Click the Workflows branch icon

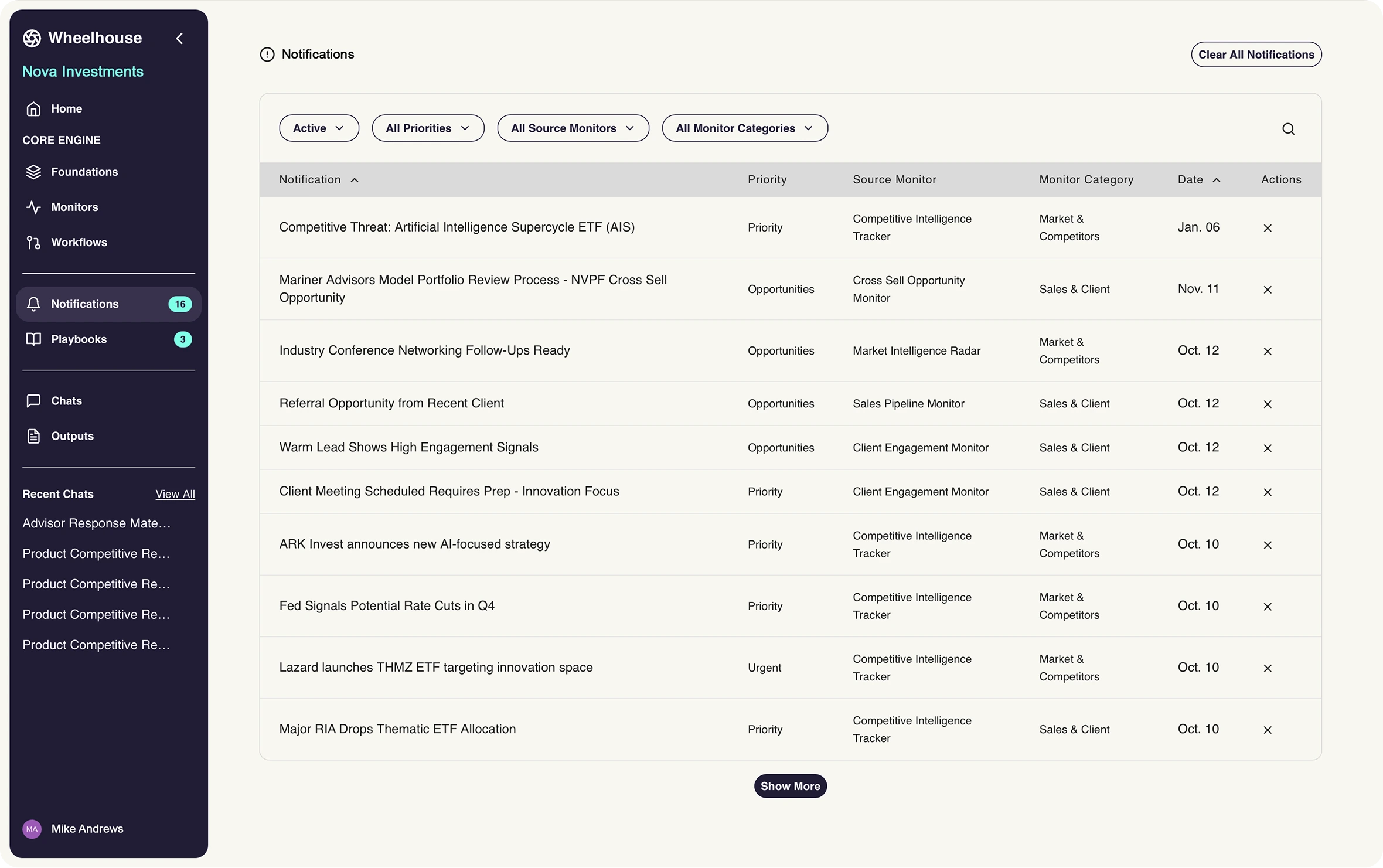point(33,243)
